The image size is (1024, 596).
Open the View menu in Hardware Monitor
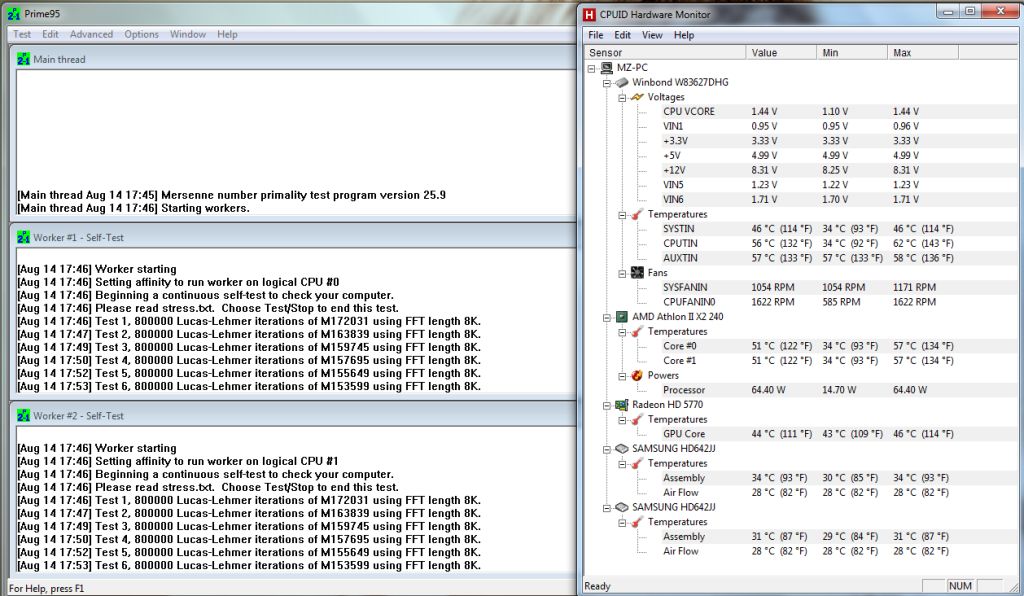pos(652,35)
